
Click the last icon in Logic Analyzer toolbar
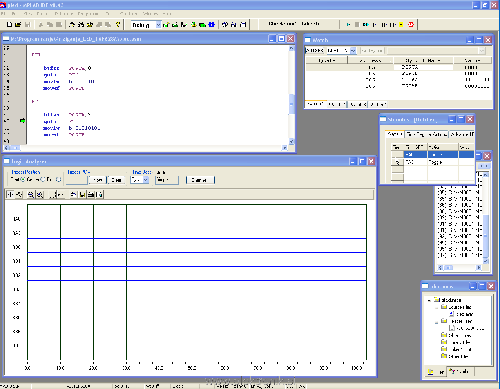pyautogui.click(x=100, y=194)
